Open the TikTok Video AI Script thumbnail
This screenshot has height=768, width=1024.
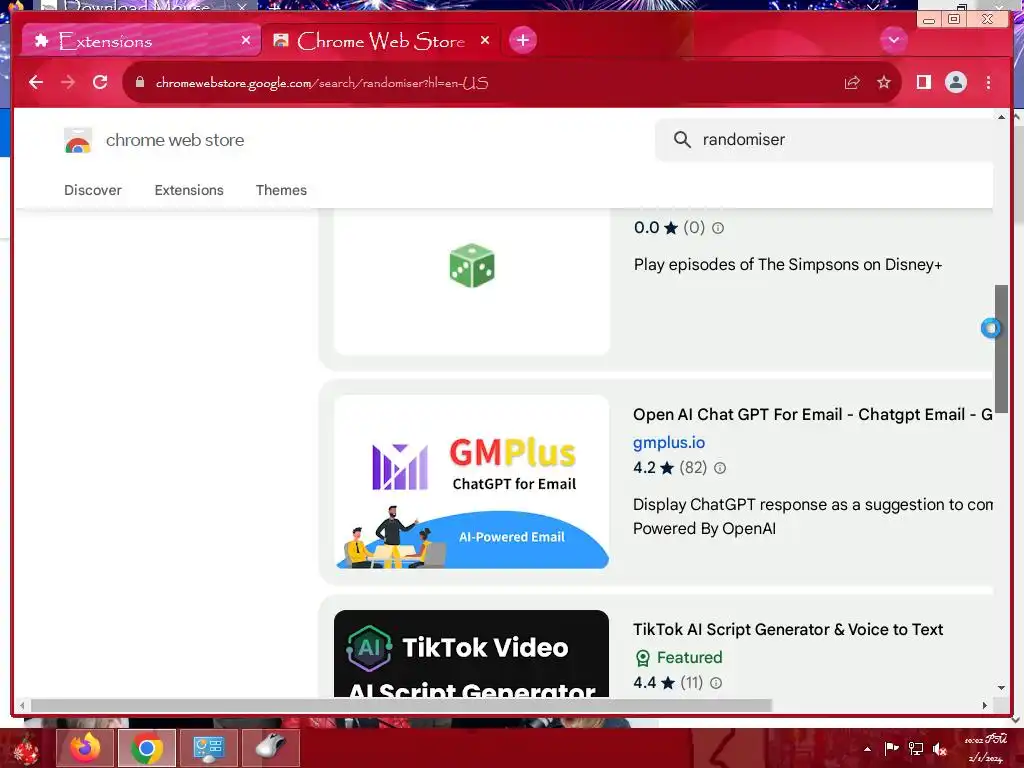coord(472,653)
